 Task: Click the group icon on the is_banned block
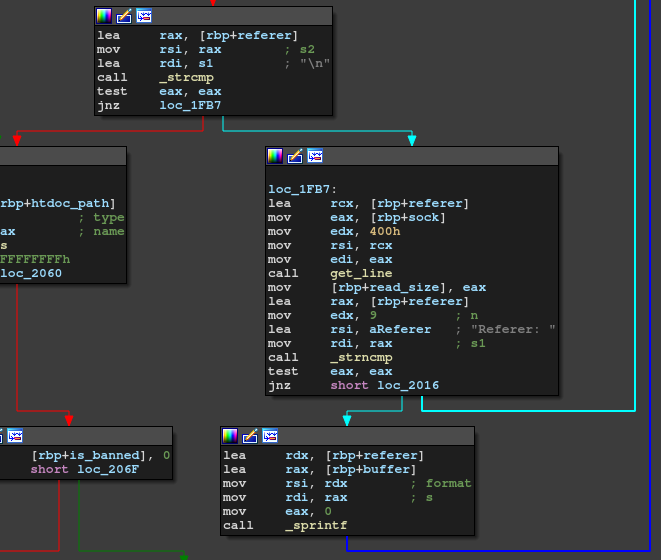pos(14,436)
